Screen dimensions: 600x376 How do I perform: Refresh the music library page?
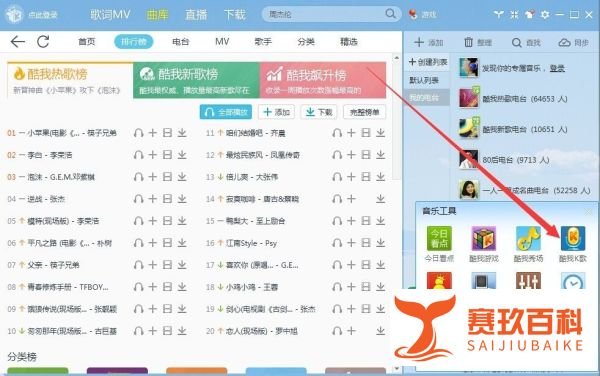pyautogui.click(x=43, y=41)
